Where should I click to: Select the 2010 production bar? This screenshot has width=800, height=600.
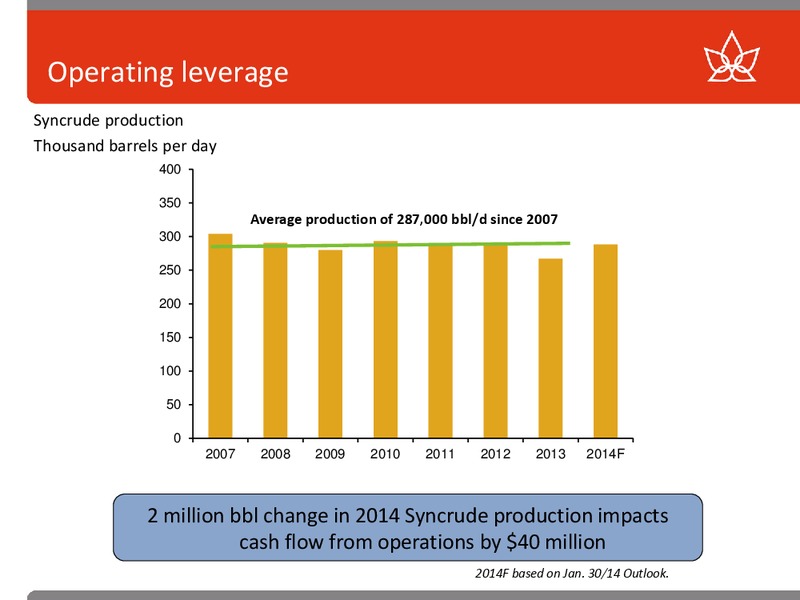(386, 339)
